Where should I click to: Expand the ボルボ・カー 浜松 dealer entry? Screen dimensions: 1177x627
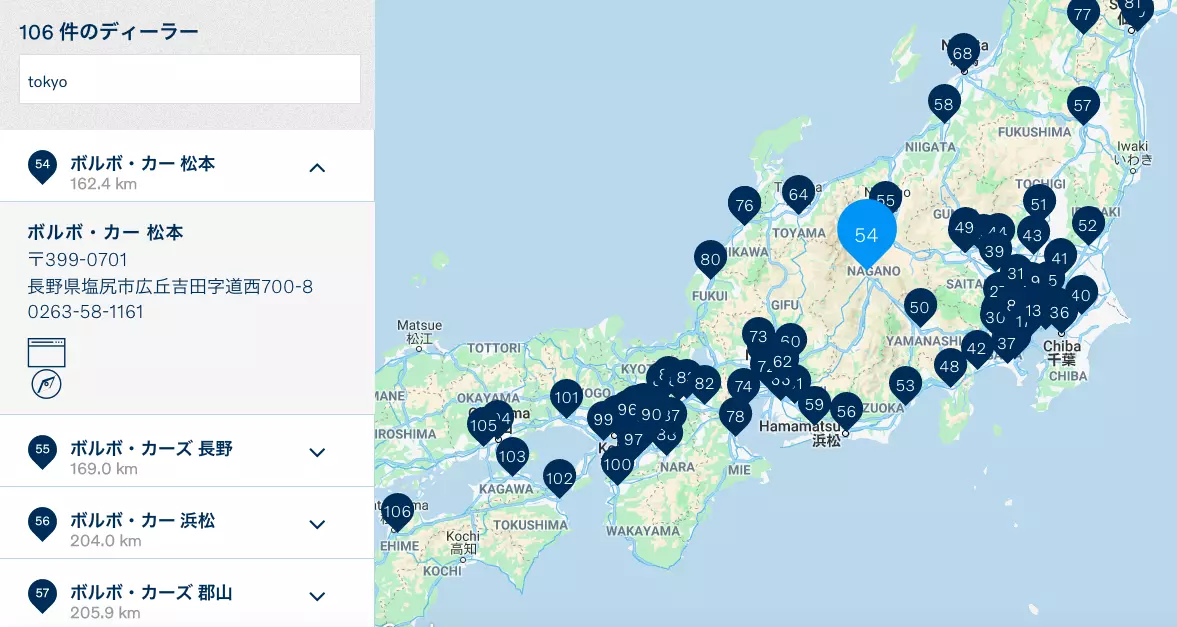[x=318, y=524]
